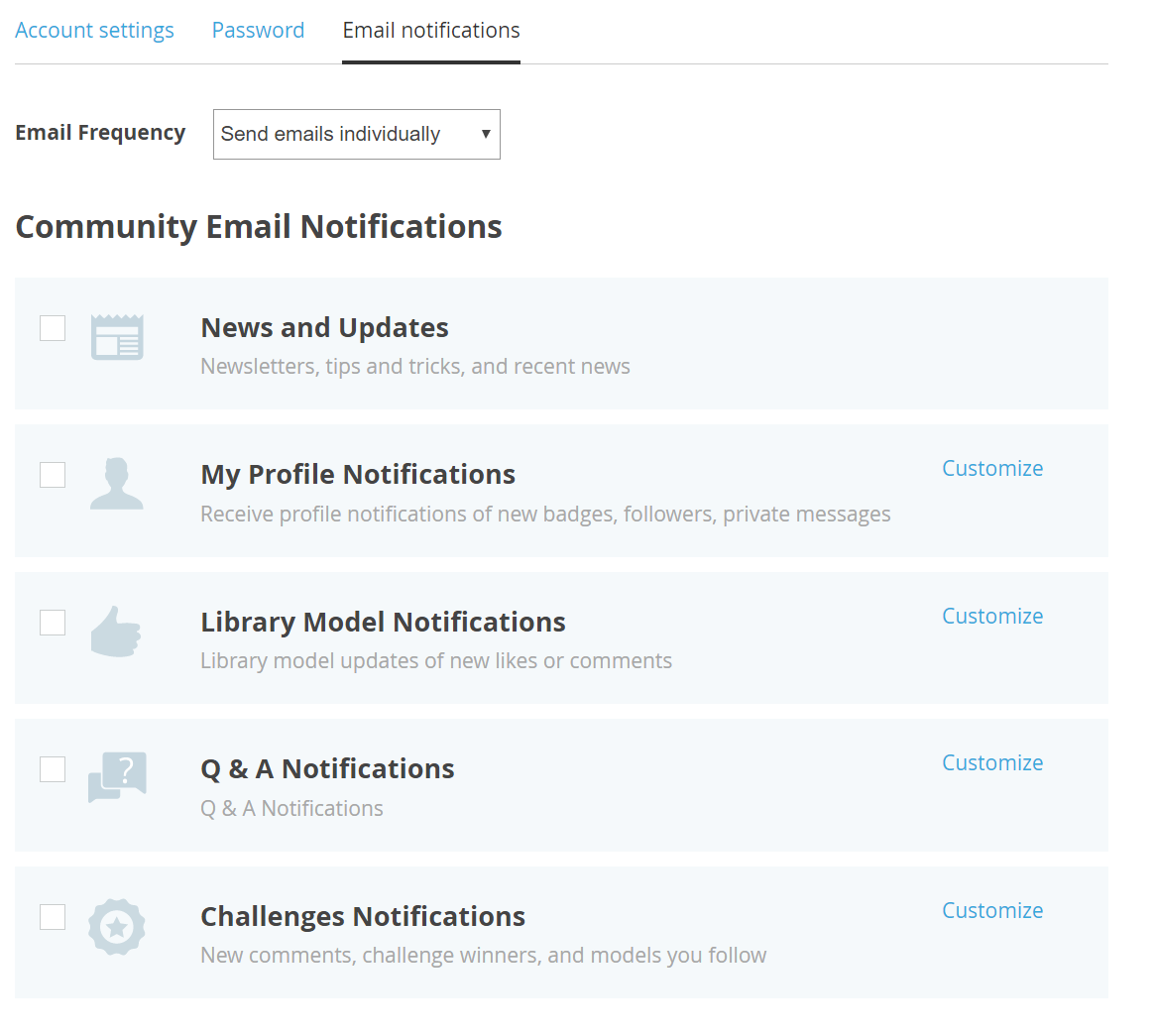Click the thumbs-up icon for Library Model

pyautogui.click(x=116, y=632)
